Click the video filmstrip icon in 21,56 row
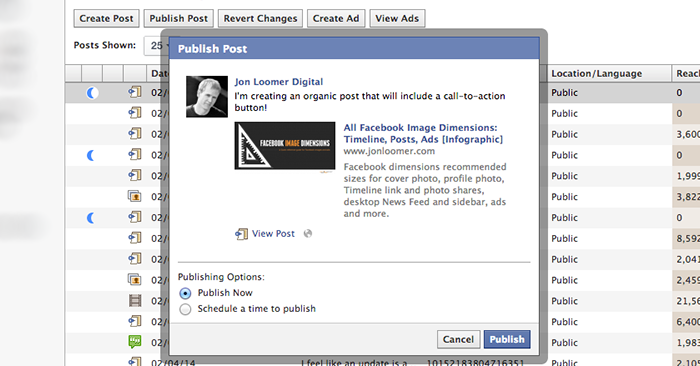 (x=135, y=300)
